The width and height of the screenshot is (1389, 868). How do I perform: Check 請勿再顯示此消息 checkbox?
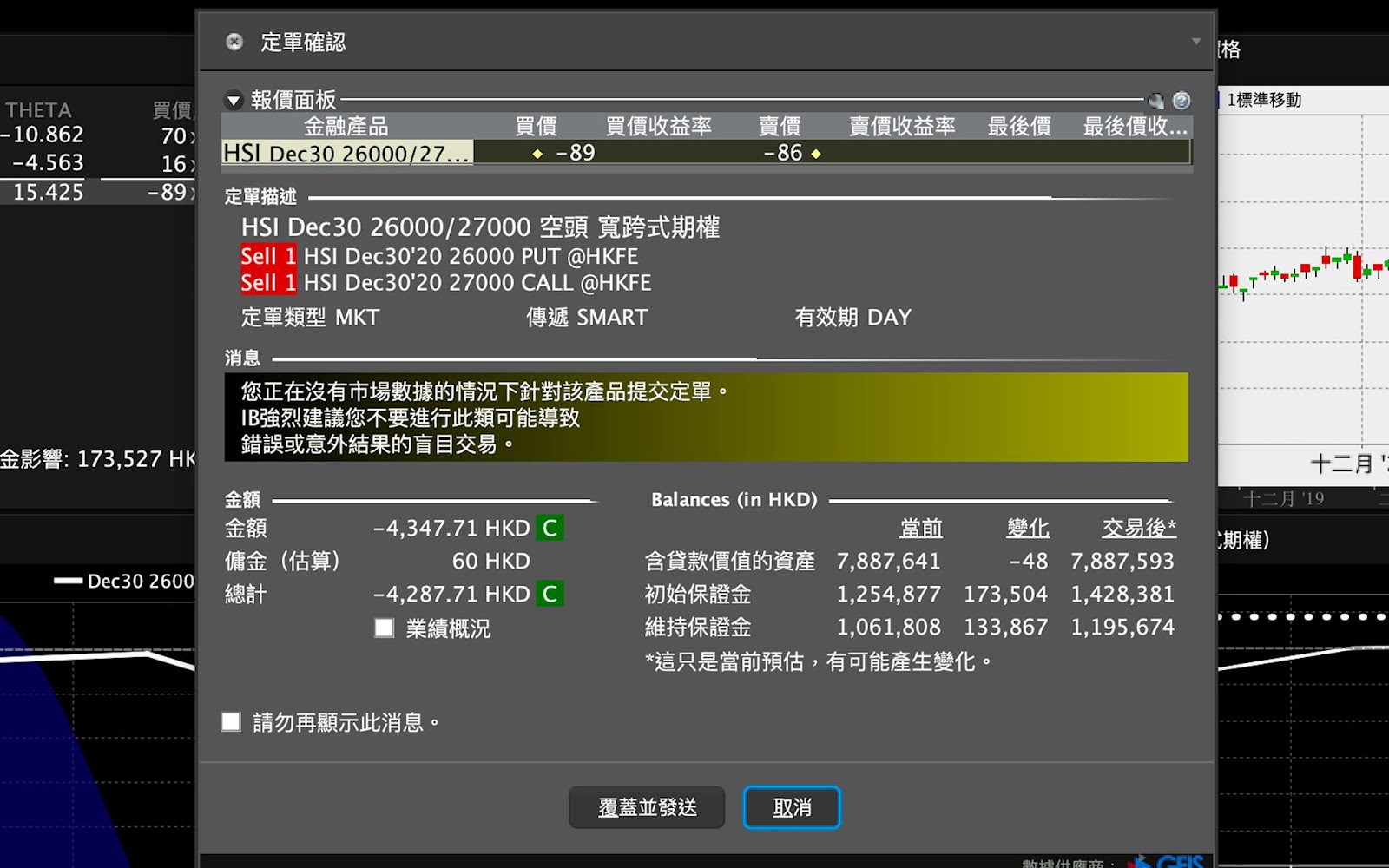[x=231, y=721]
